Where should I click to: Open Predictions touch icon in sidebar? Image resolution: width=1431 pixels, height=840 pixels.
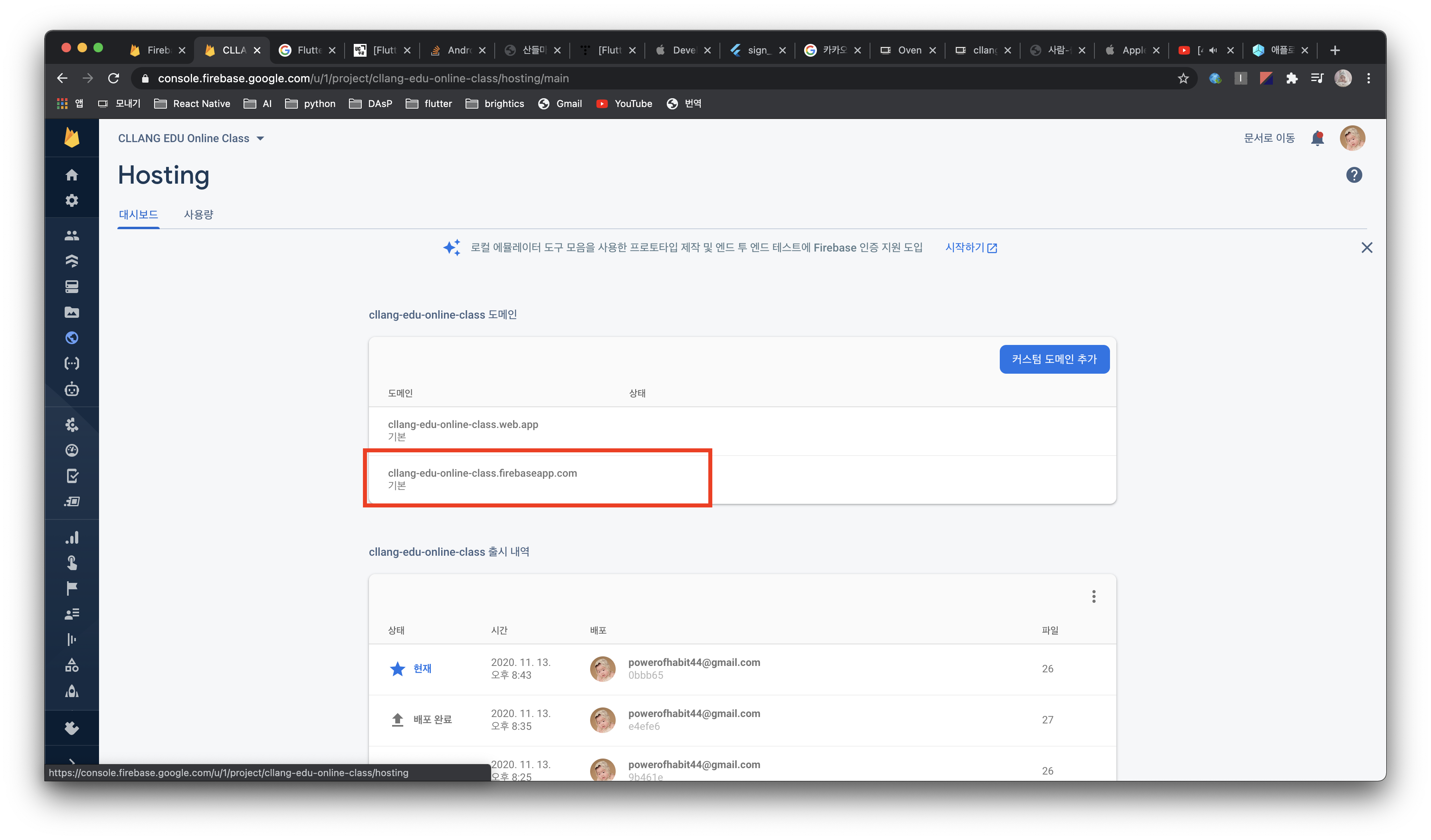[x=71, y=563]
